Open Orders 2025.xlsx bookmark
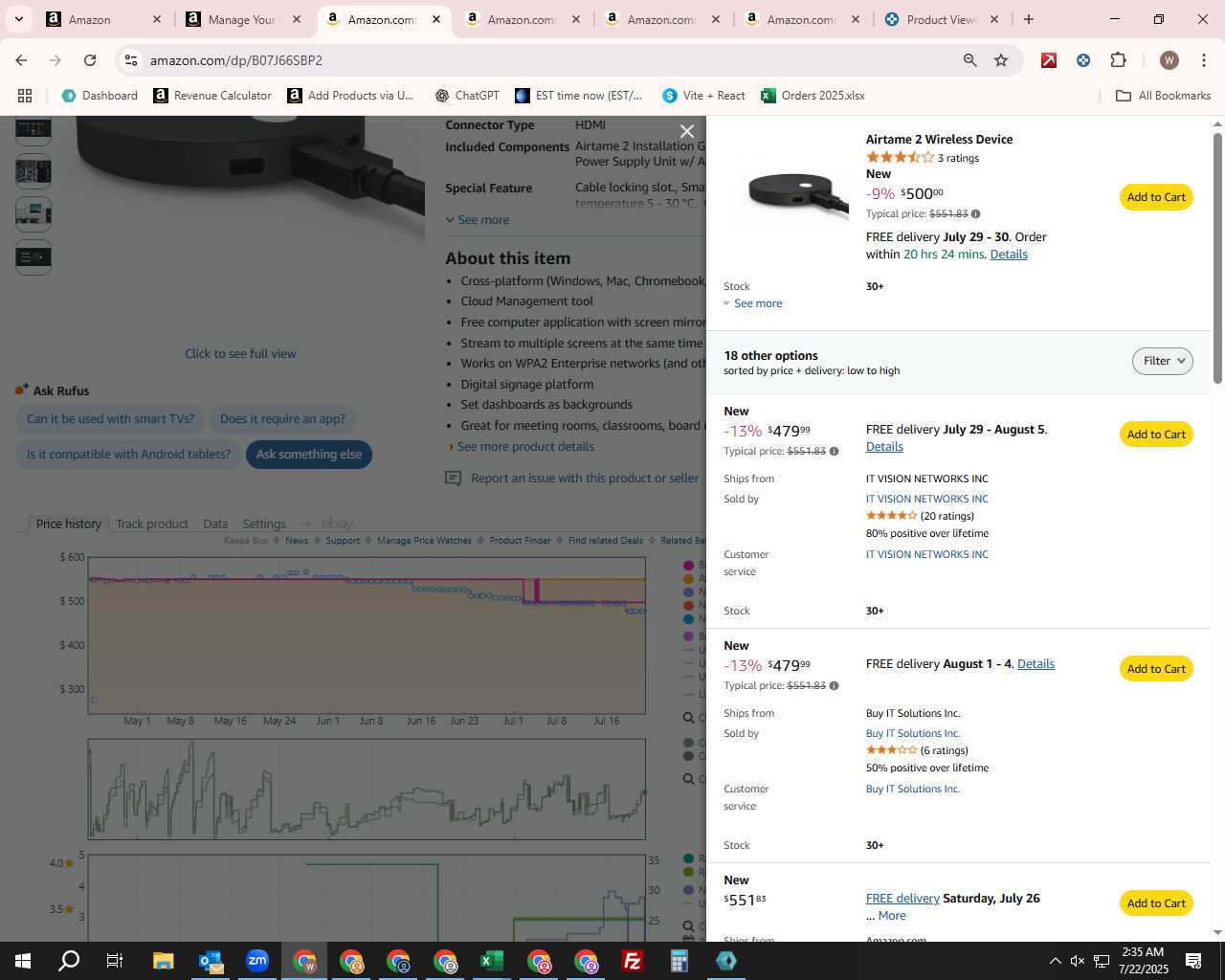 pyautogui.click(x=813, y=96)
